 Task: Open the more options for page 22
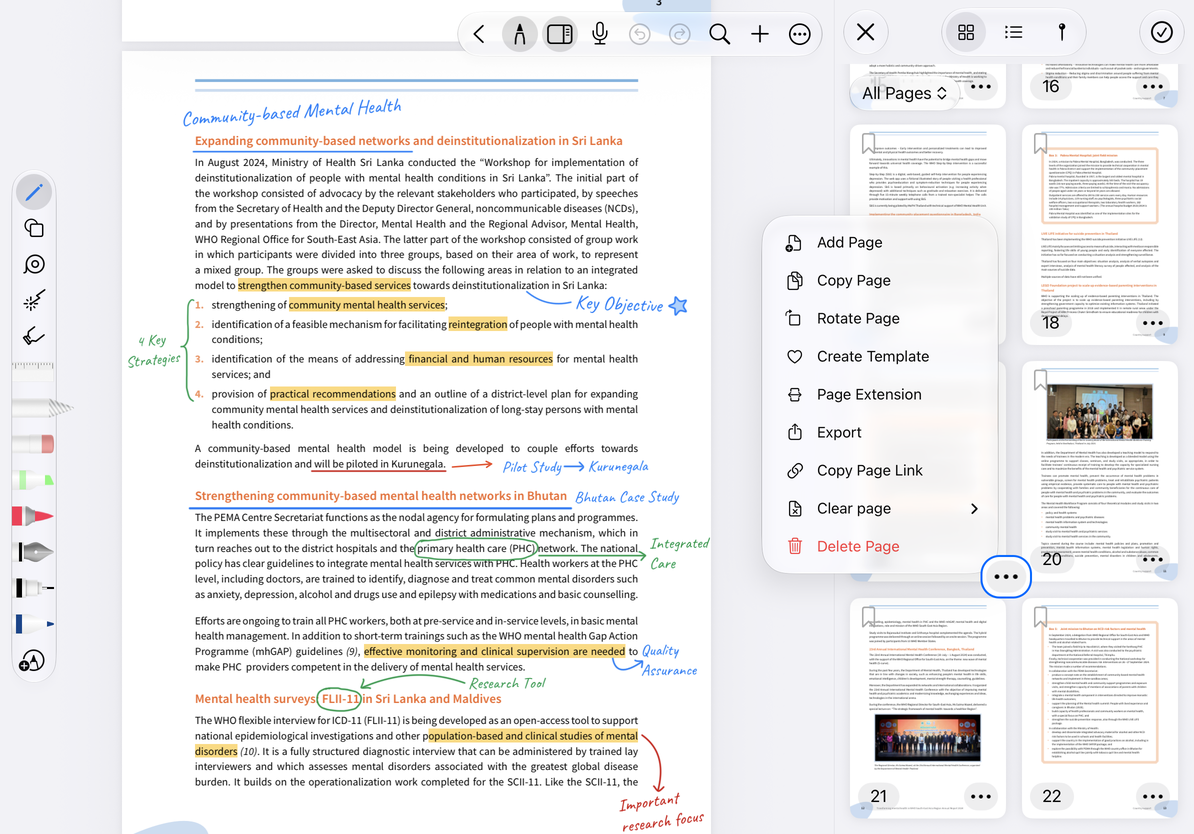pos(1153,797)
